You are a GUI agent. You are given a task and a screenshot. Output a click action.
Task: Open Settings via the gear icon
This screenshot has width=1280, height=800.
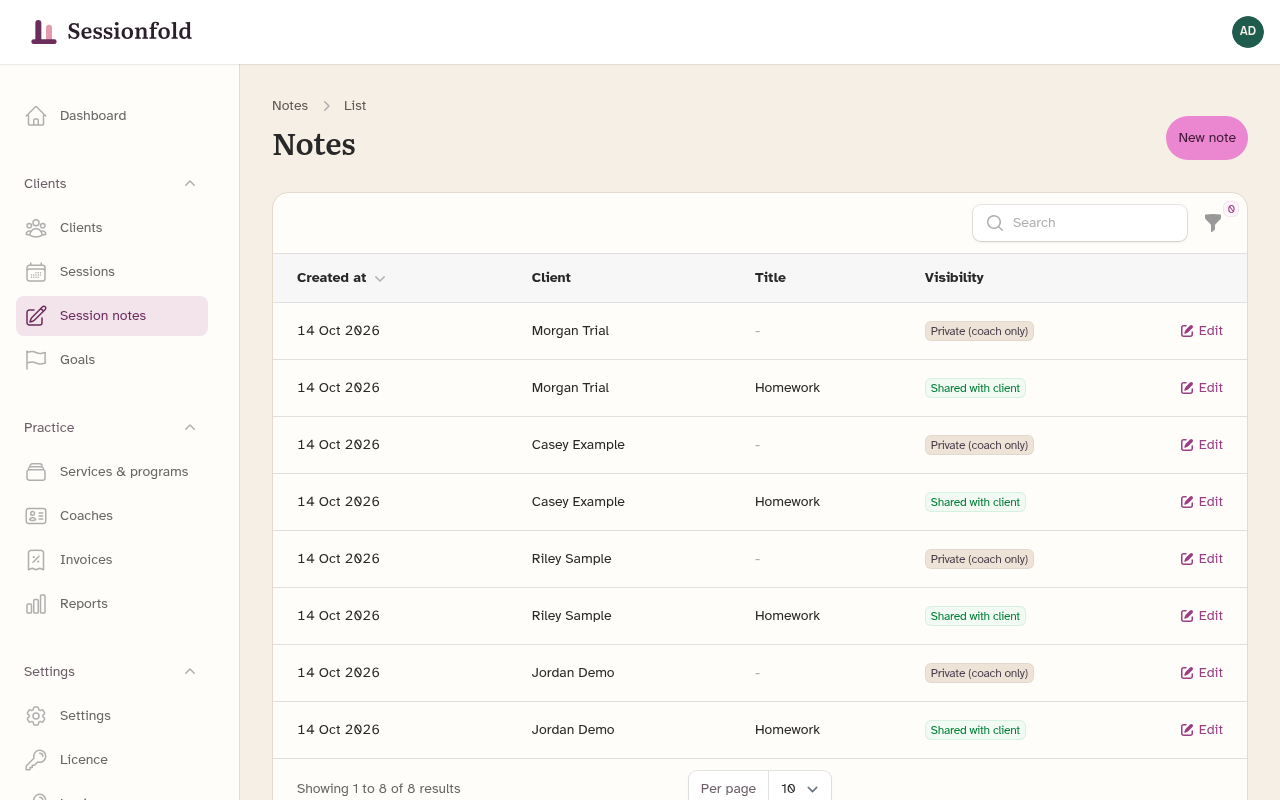[36, 716]
